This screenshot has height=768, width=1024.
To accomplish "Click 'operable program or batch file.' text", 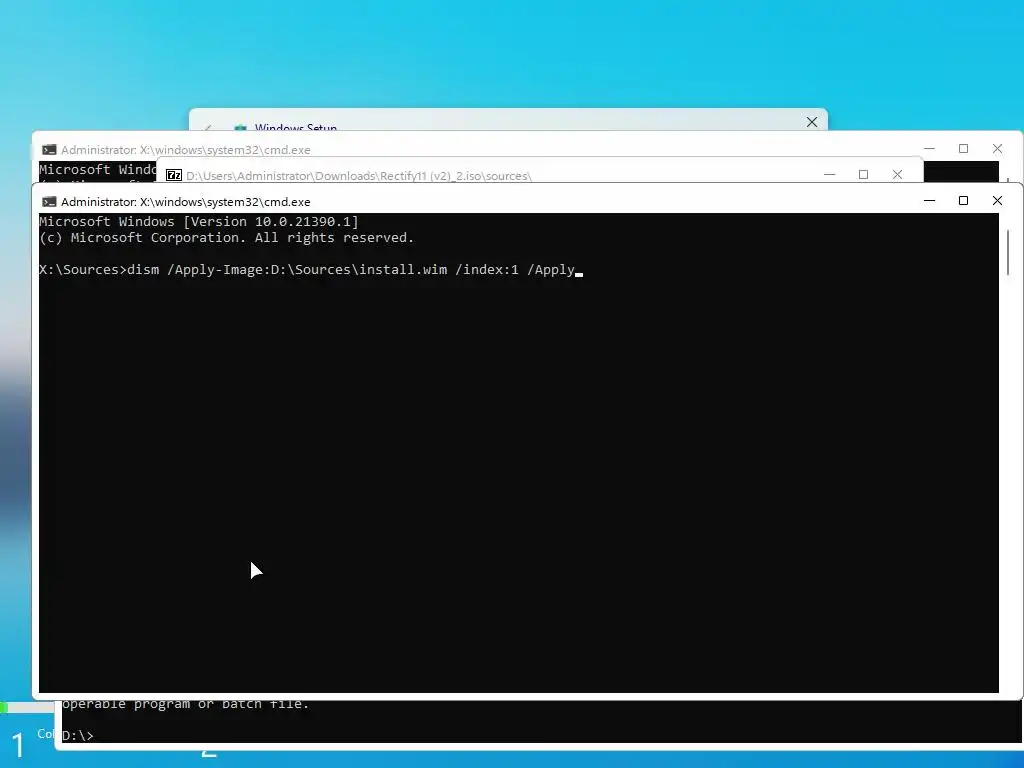I will point(185,705).
